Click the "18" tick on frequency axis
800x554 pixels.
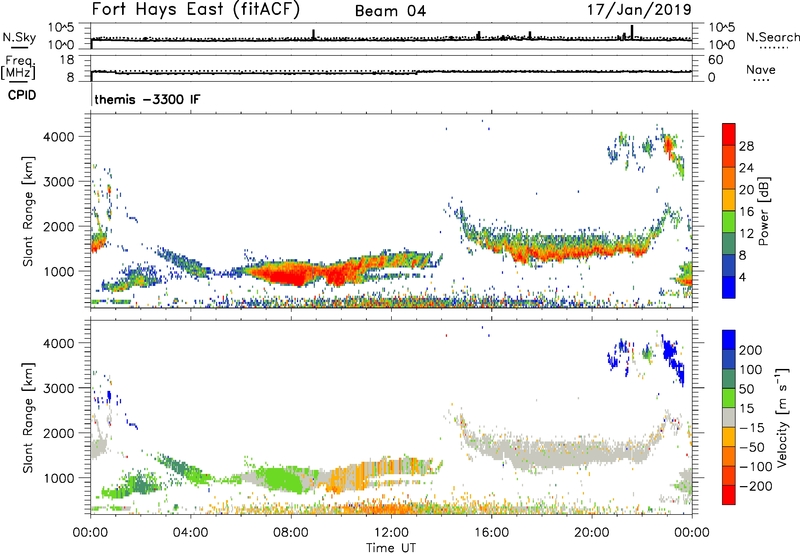[x=67, y=60]
